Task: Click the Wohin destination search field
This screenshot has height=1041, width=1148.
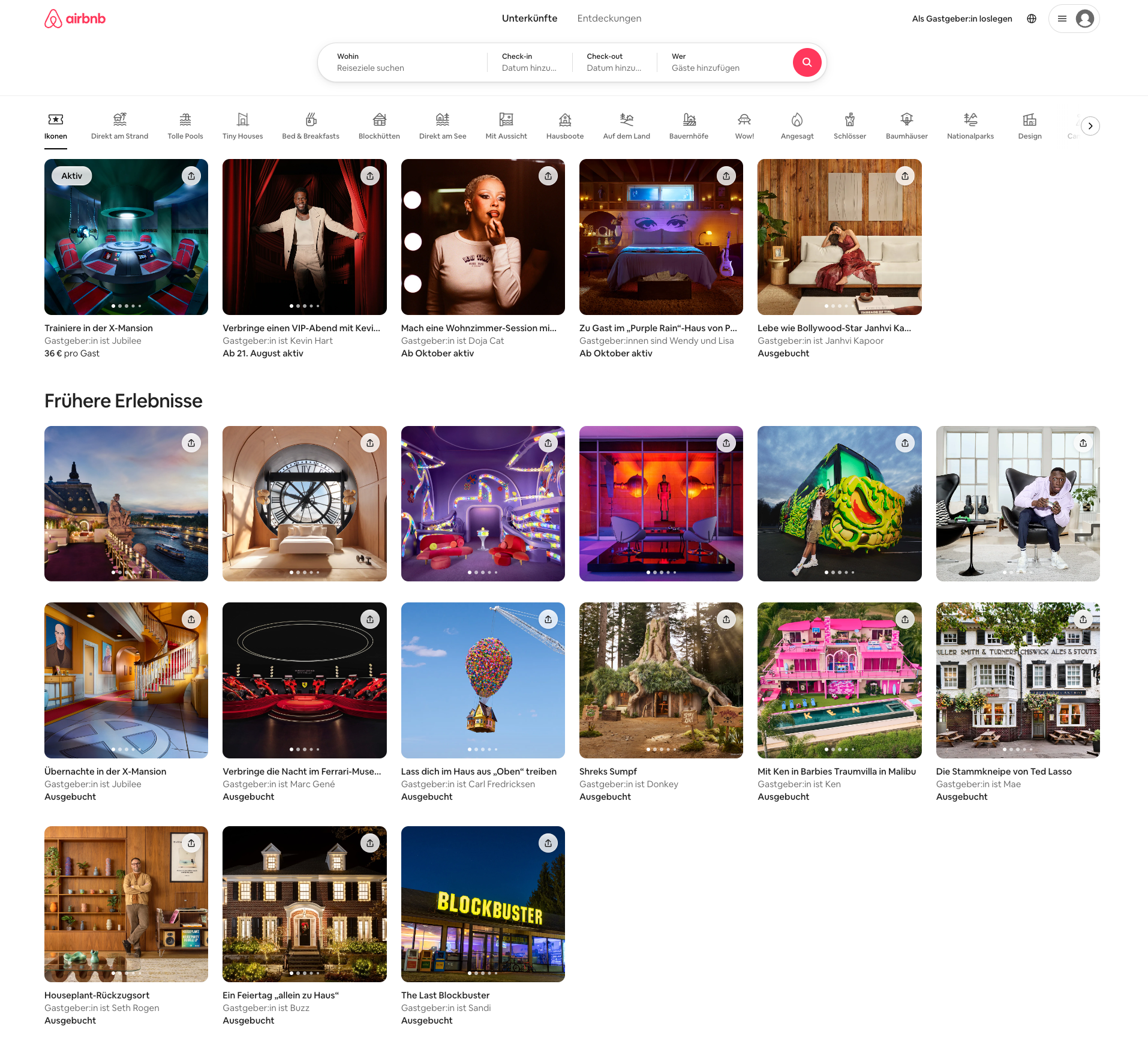Action: [402, 62]
